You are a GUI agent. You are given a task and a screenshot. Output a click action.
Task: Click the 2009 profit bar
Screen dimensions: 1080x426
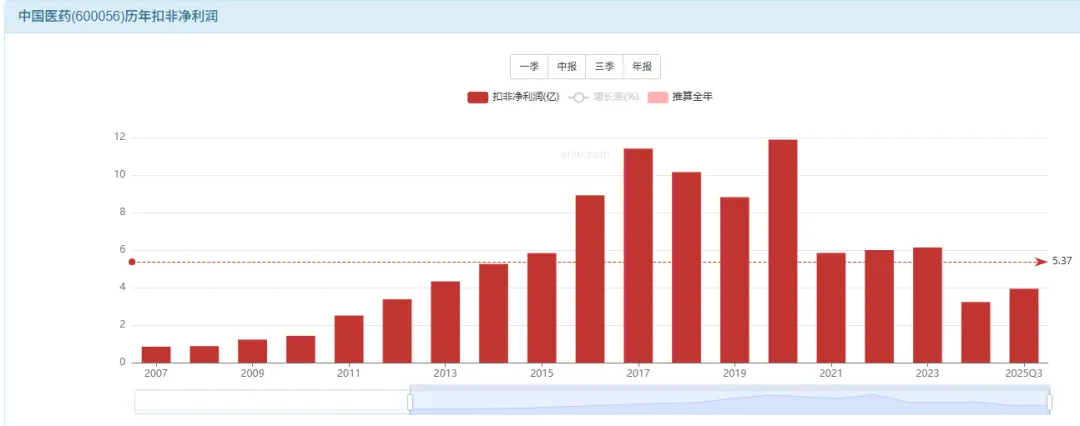[253, 351]
